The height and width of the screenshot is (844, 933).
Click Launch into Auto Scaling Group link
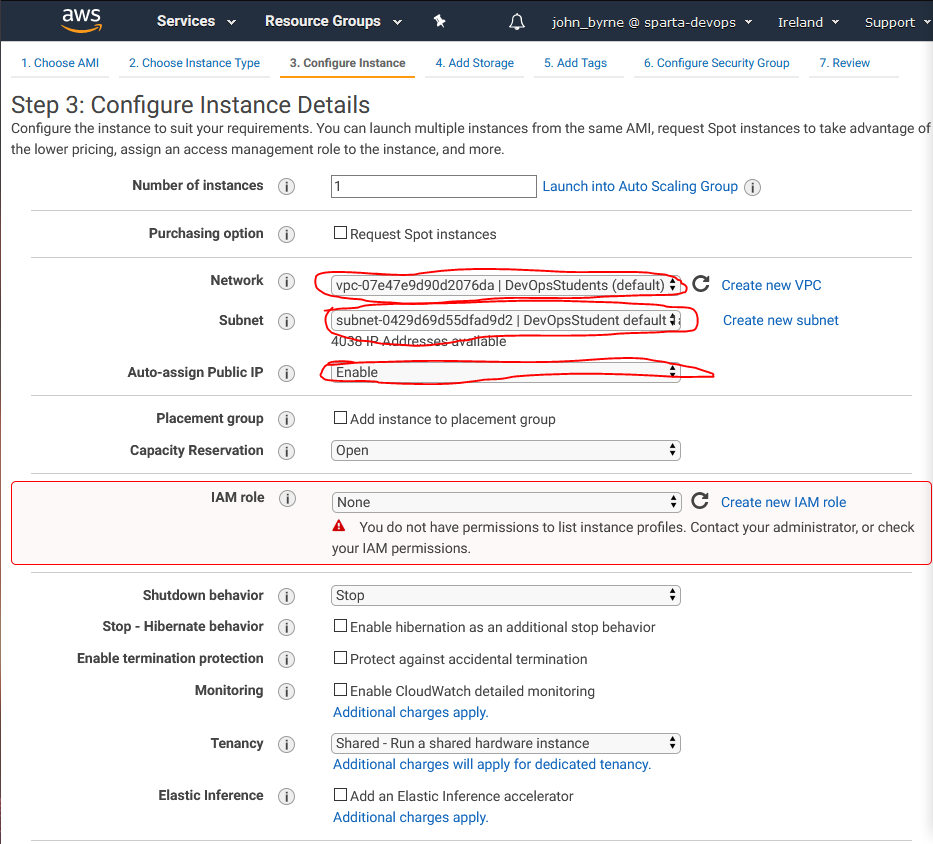point(640,186)
